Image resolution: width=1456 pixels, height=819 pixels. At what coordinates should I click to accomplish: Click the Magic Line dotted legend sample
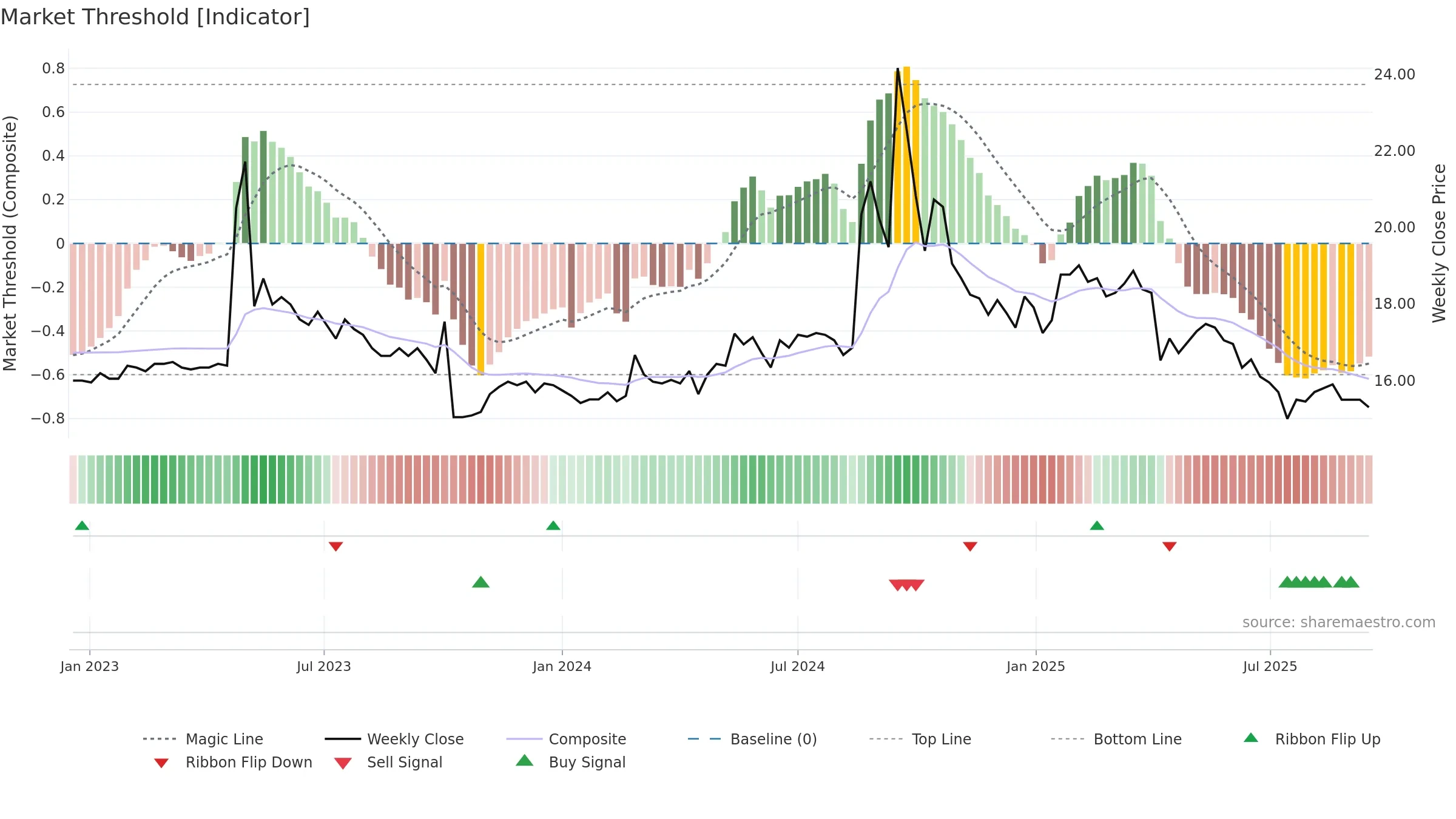click(x=160, y=739)
